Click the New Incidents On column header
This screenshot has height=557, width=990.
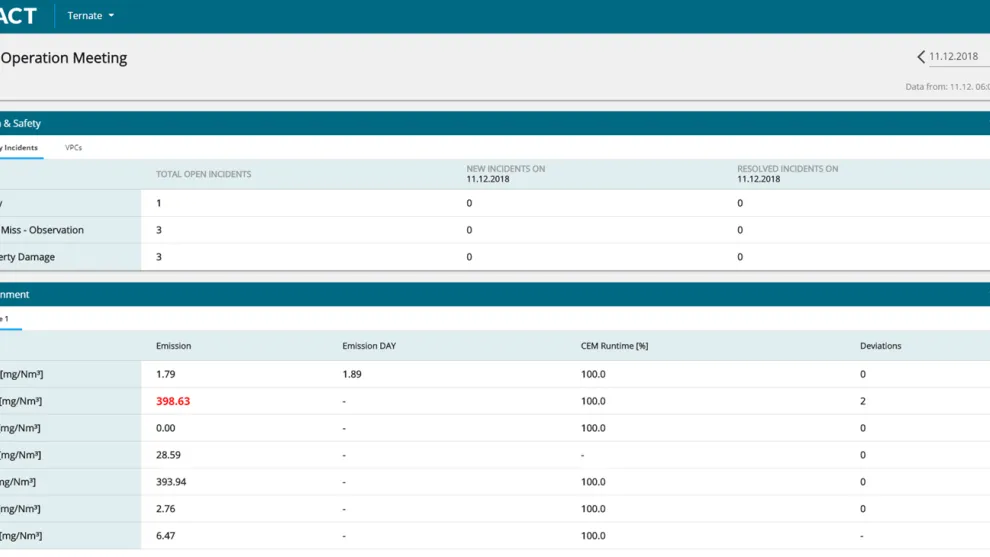pos(505,174)
